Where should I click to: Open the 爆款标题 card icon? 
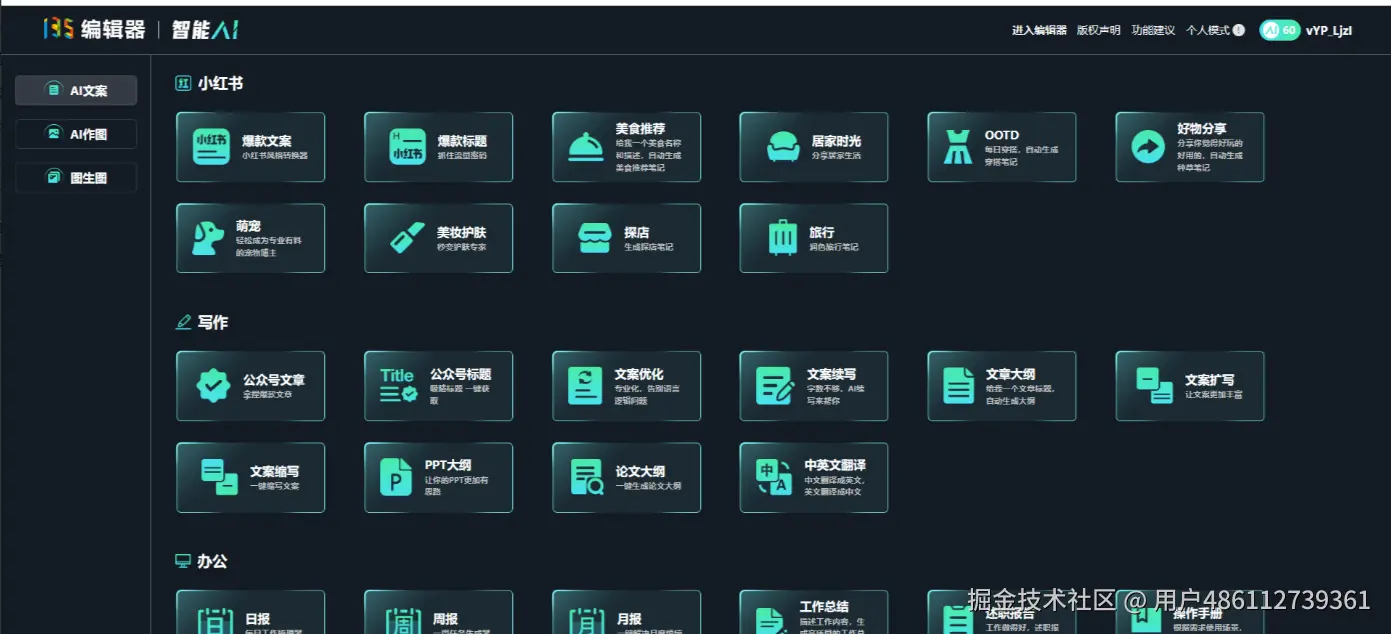pyautogui.click(x=406, y=147)
